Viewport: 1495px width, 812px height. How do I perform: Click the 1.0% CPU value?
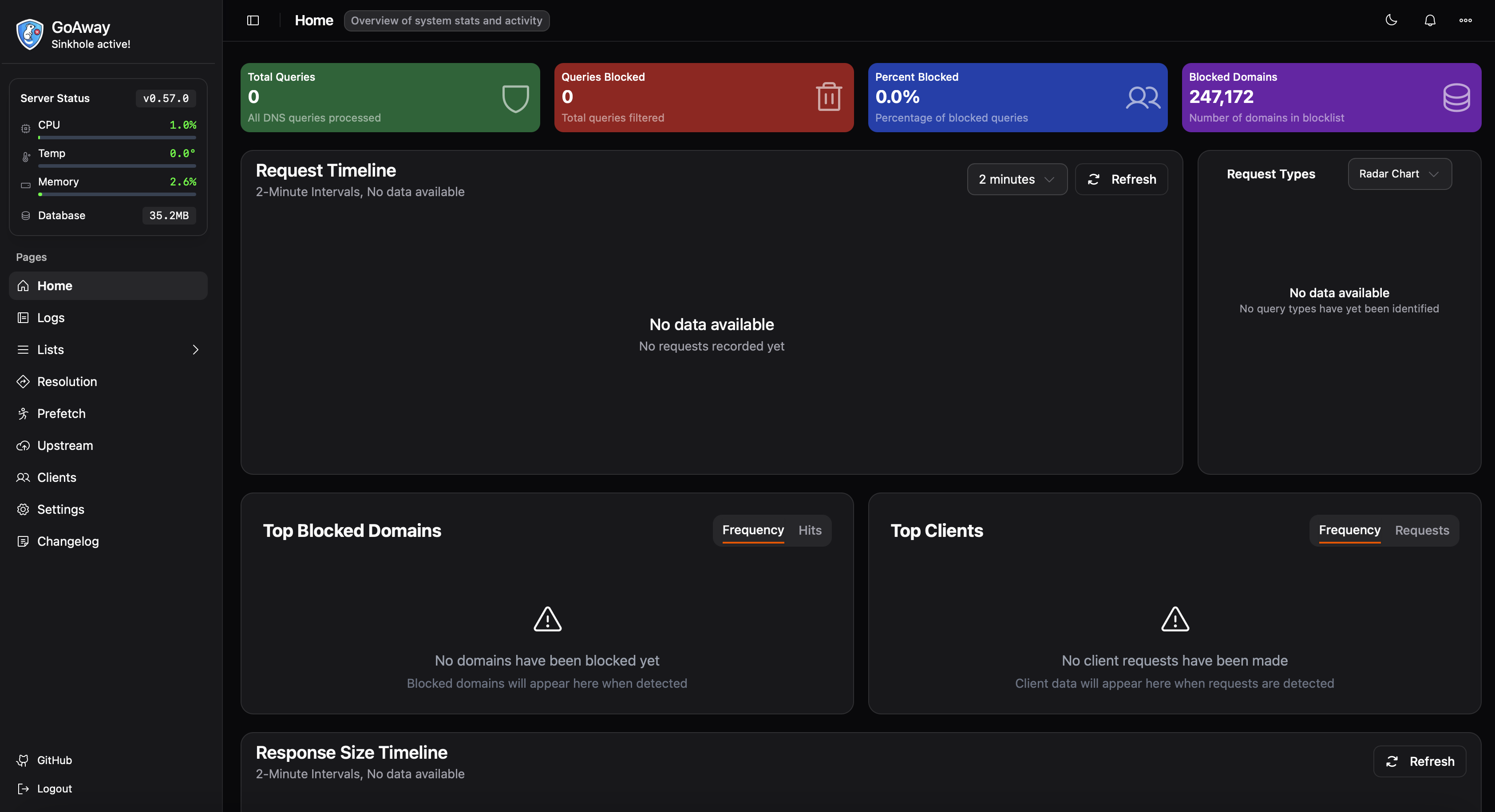(x=183, y=125)
